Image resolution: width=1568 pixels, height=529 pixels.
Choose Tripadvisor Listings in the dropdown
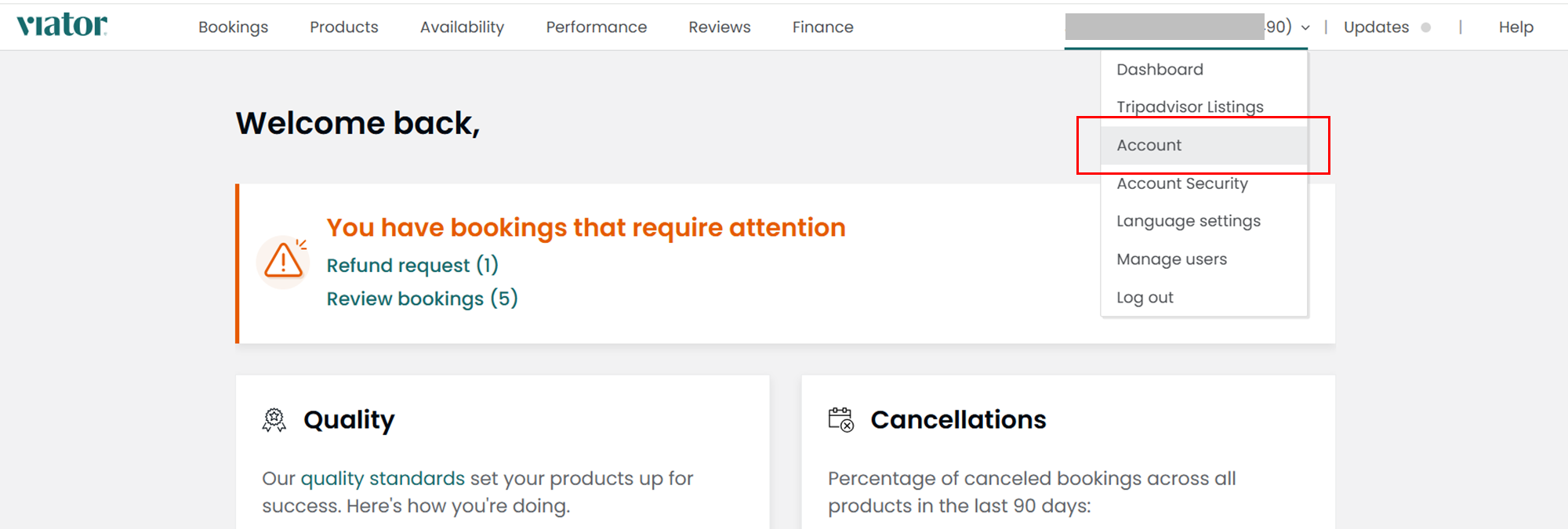[1189, 107]
